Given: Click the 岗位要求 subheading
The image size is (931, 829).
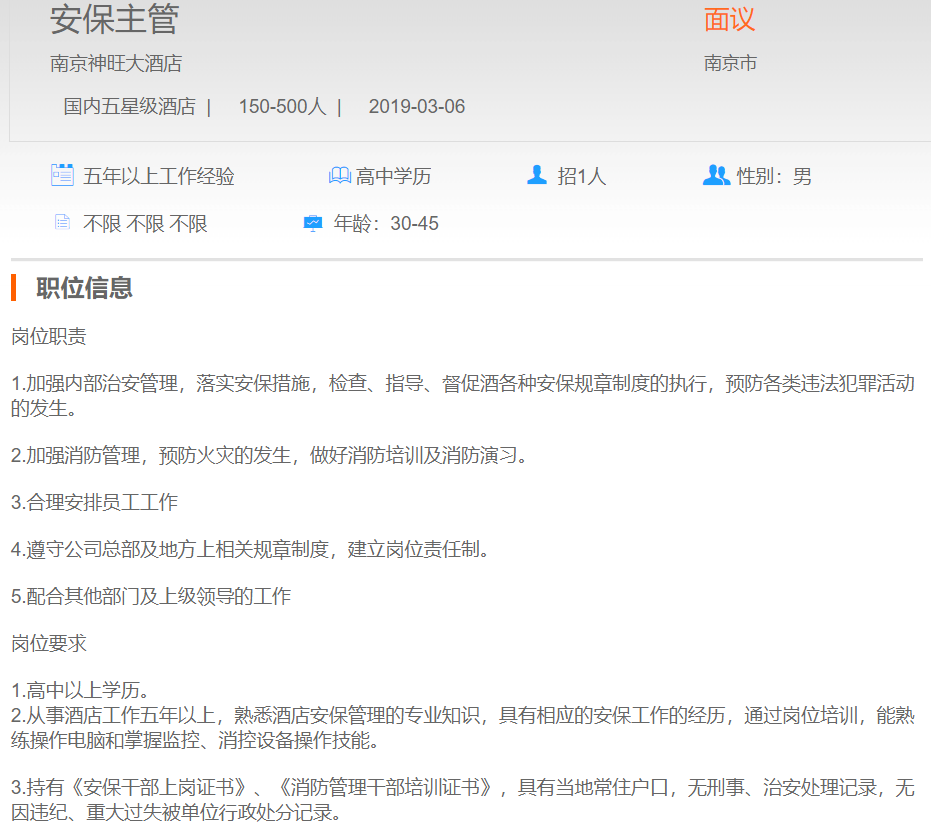Looking at the screenshot, I should coord(49,643).
